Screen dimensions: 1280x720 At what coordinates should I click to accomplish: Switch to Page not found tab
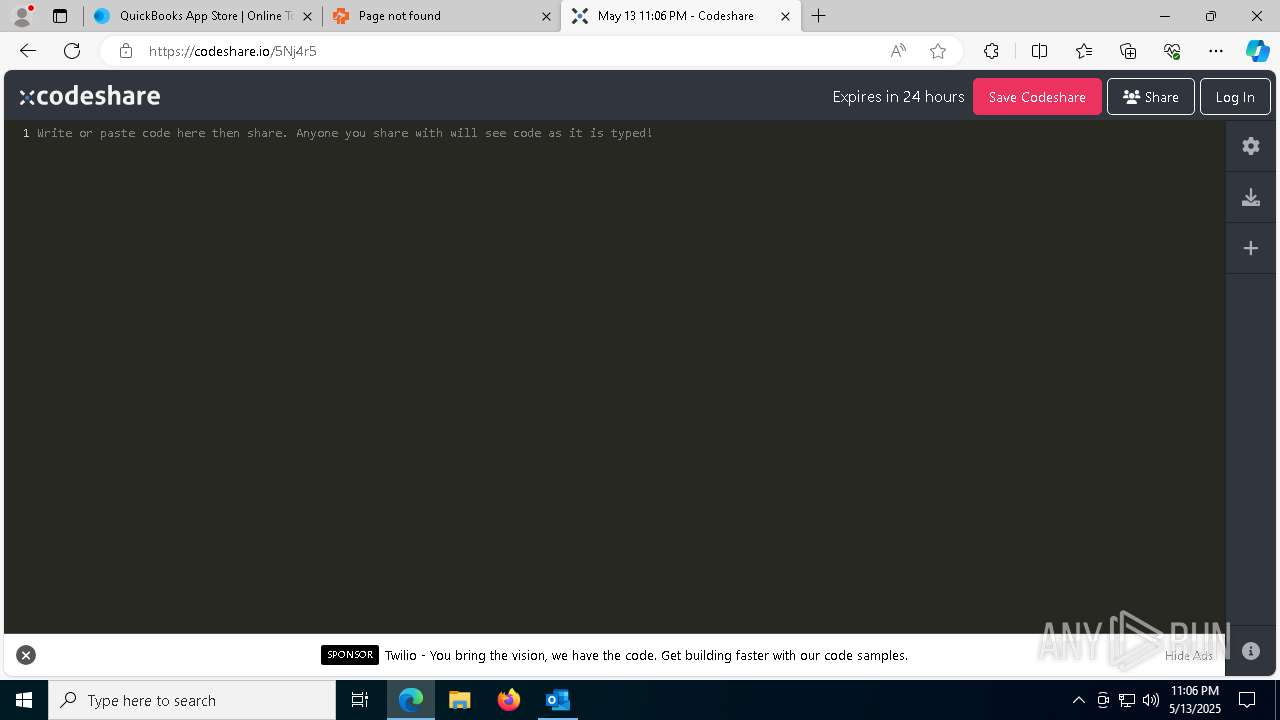click(440, 16)
